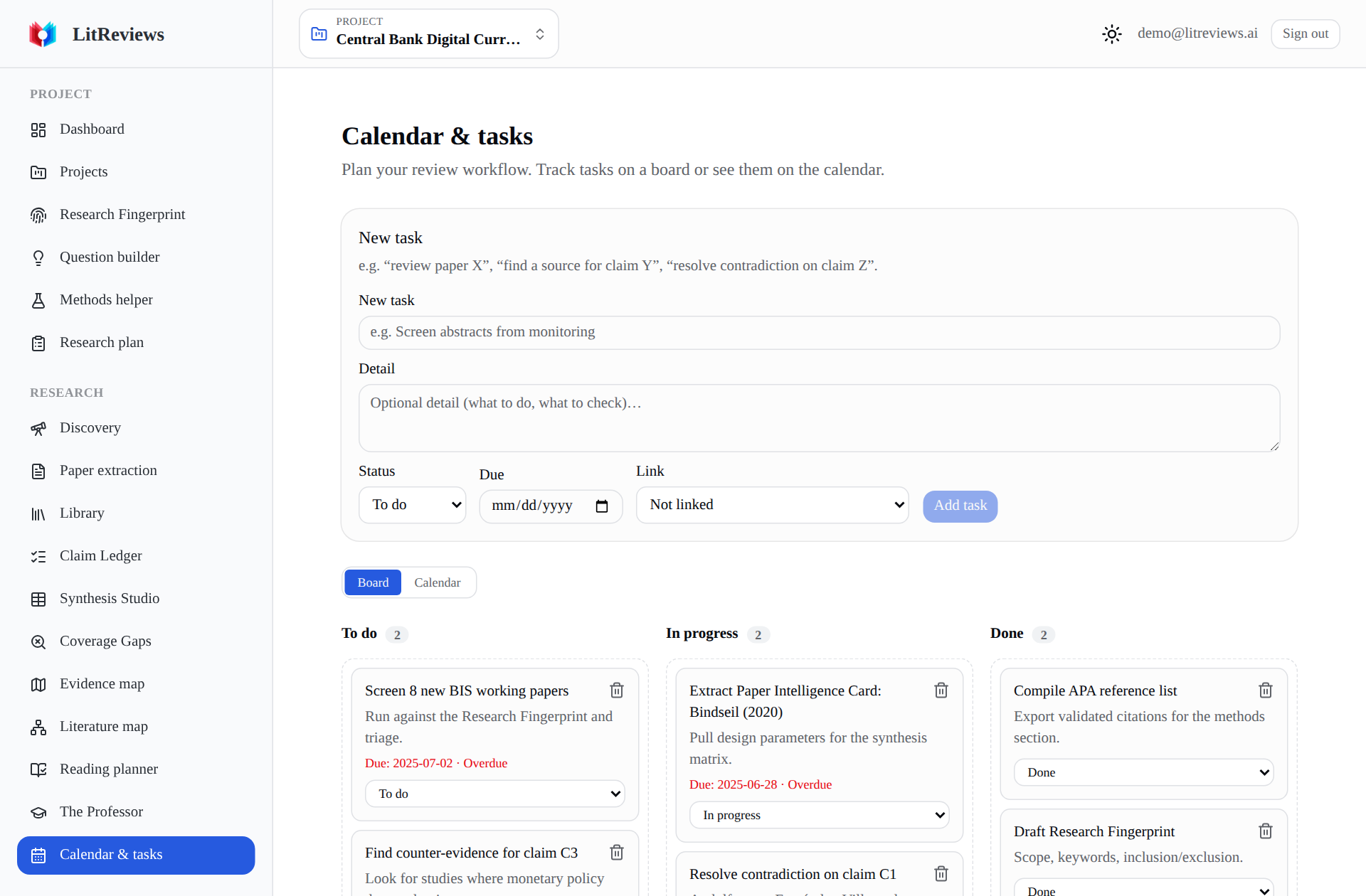This screenshot has width=1366, height=896.
Task: Go to Discovery page
Action: 136,428
